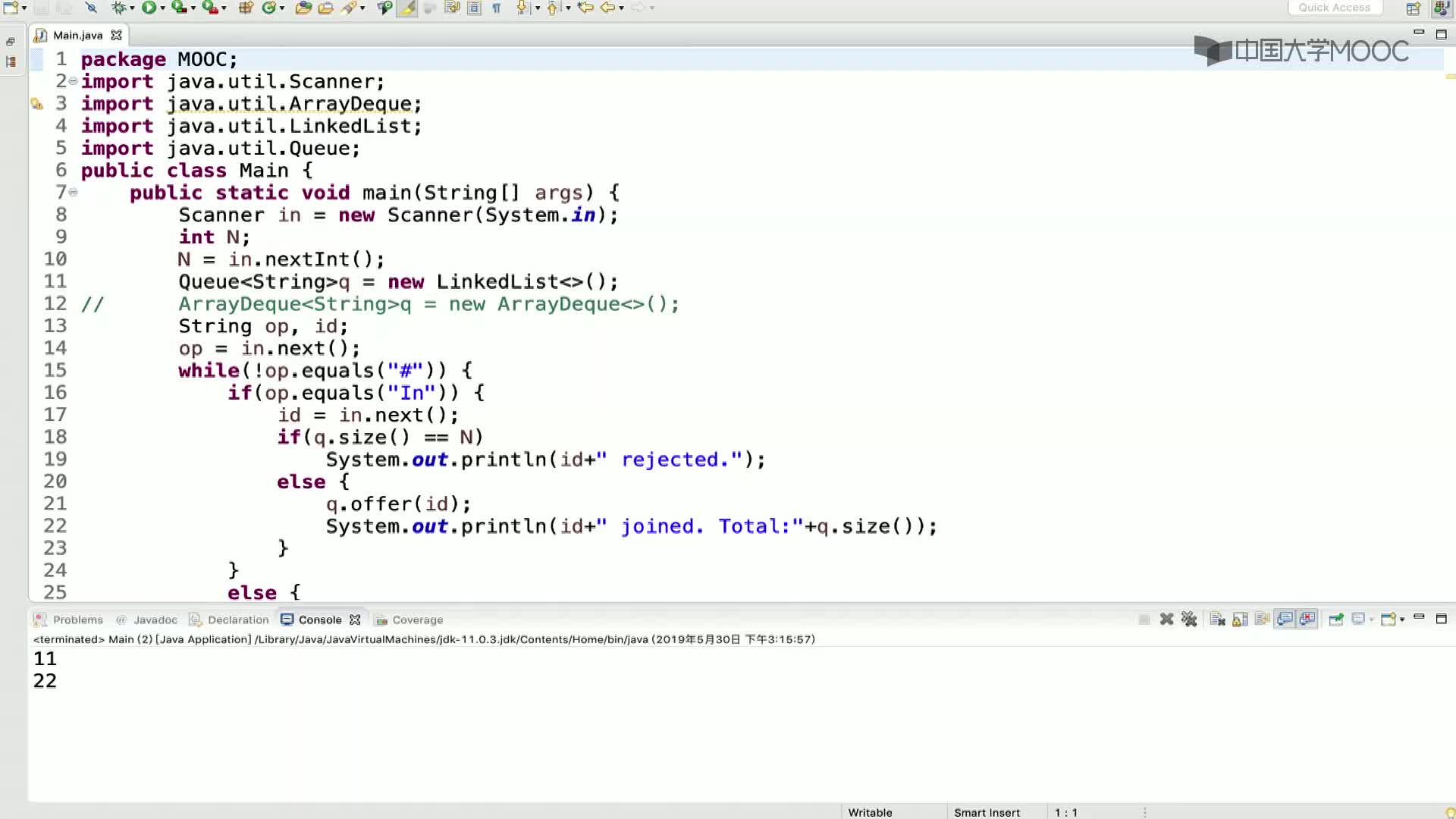Viewport: 1456px width, 819px height.
Task: Navigate Back with yellow left arrow
Action: click(x=608, y=8)
